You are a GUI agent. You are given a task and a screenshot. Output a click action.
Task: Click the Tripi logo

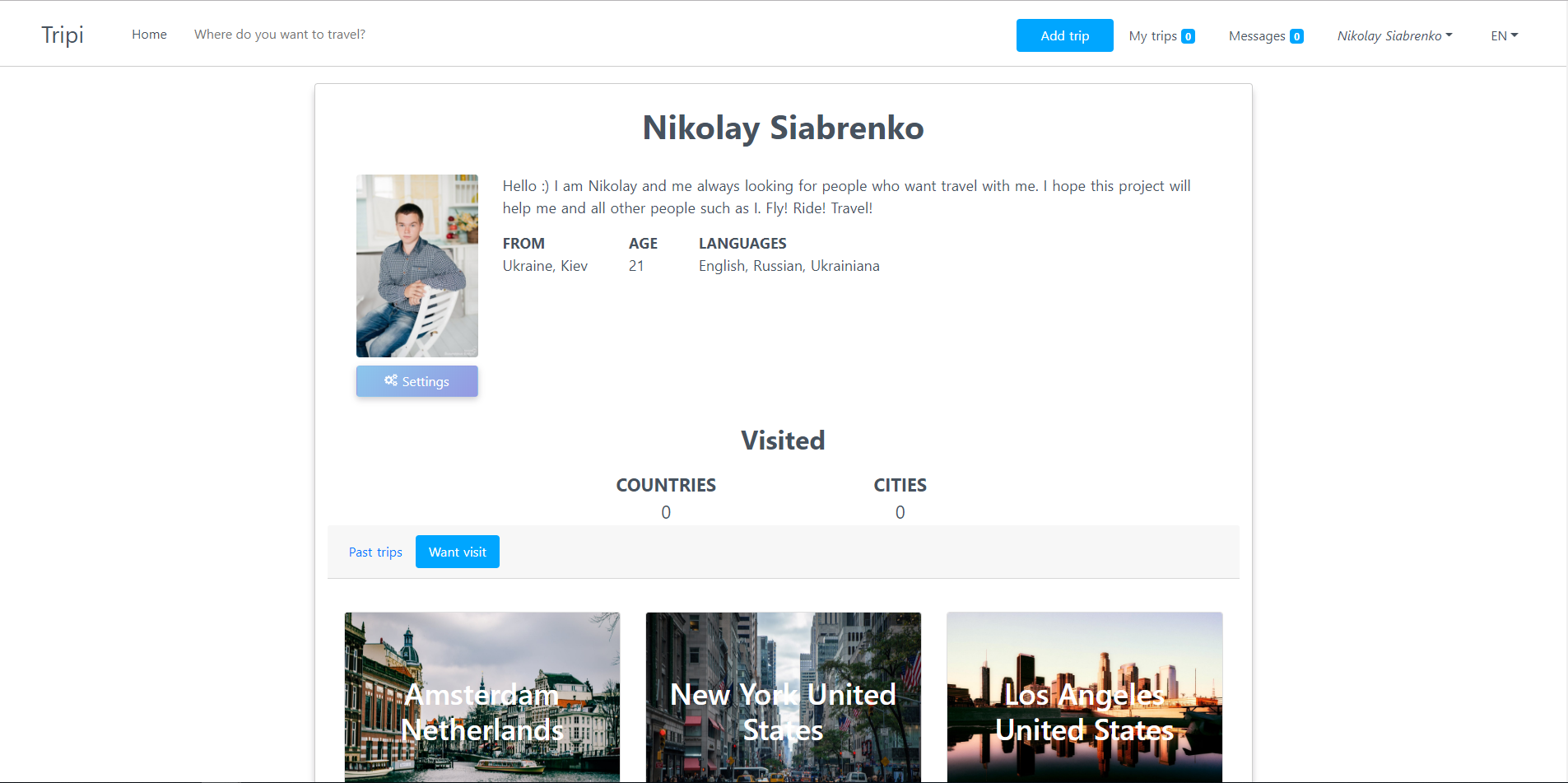tap(63, 35)
